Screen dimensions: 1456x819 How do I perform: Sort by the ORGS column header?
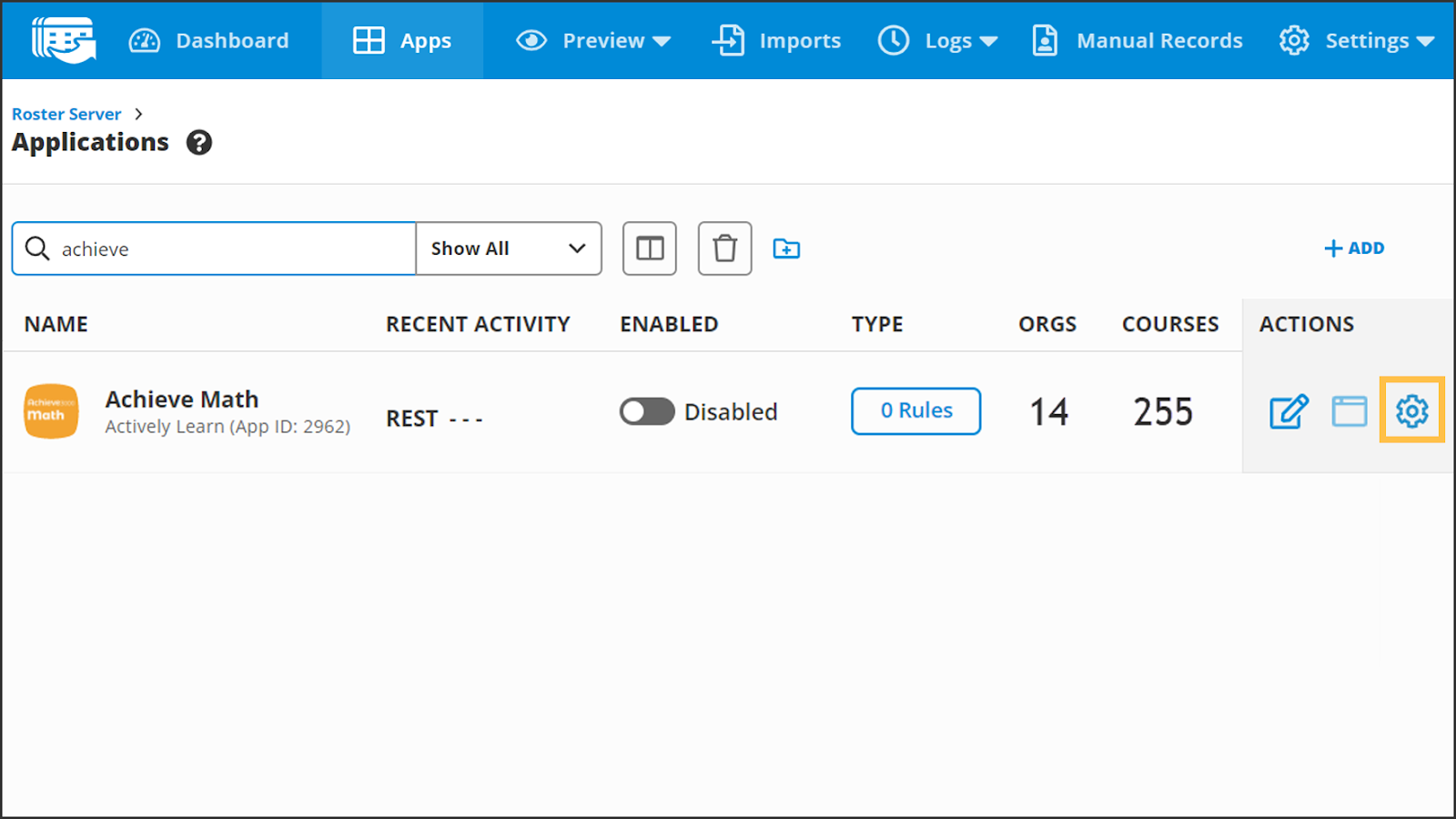pos(1047,325)
